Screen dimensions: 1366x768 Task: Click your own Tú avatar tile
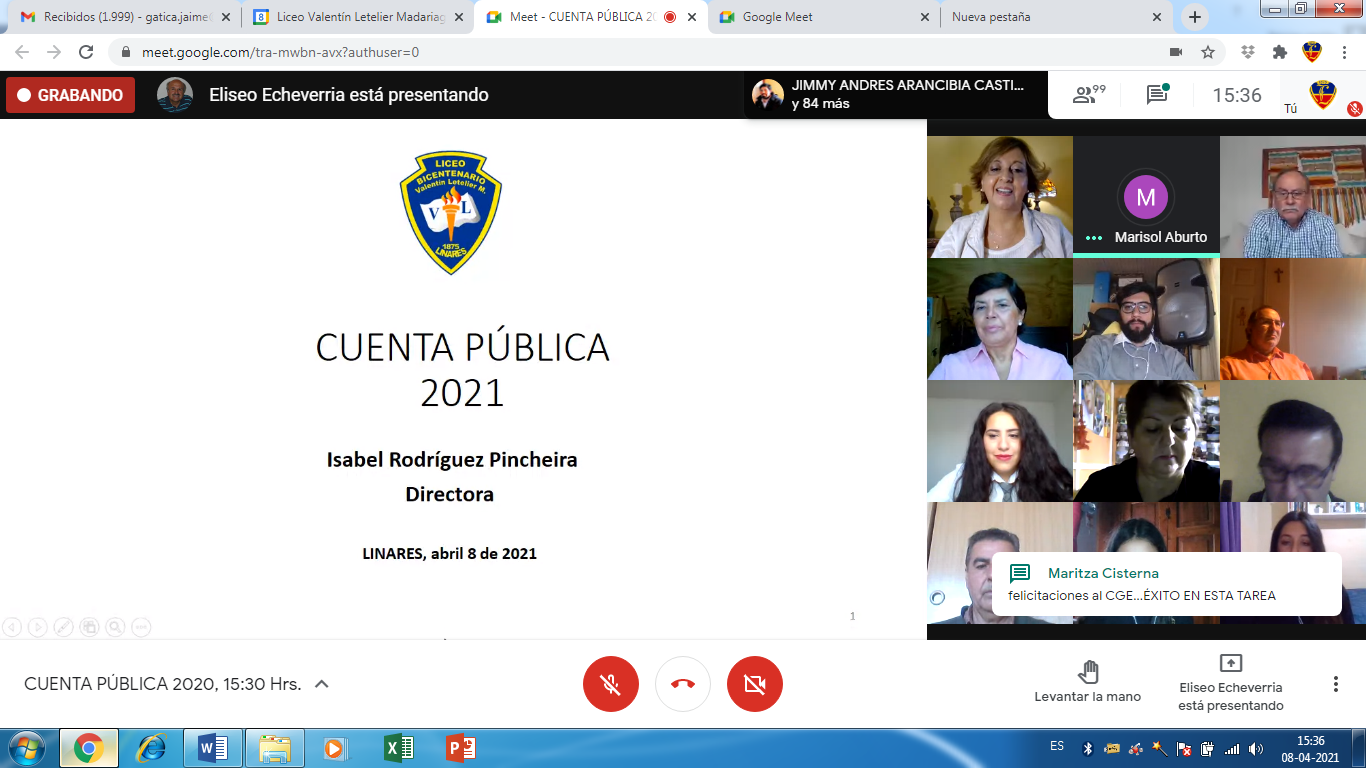tap(1323, 94)
